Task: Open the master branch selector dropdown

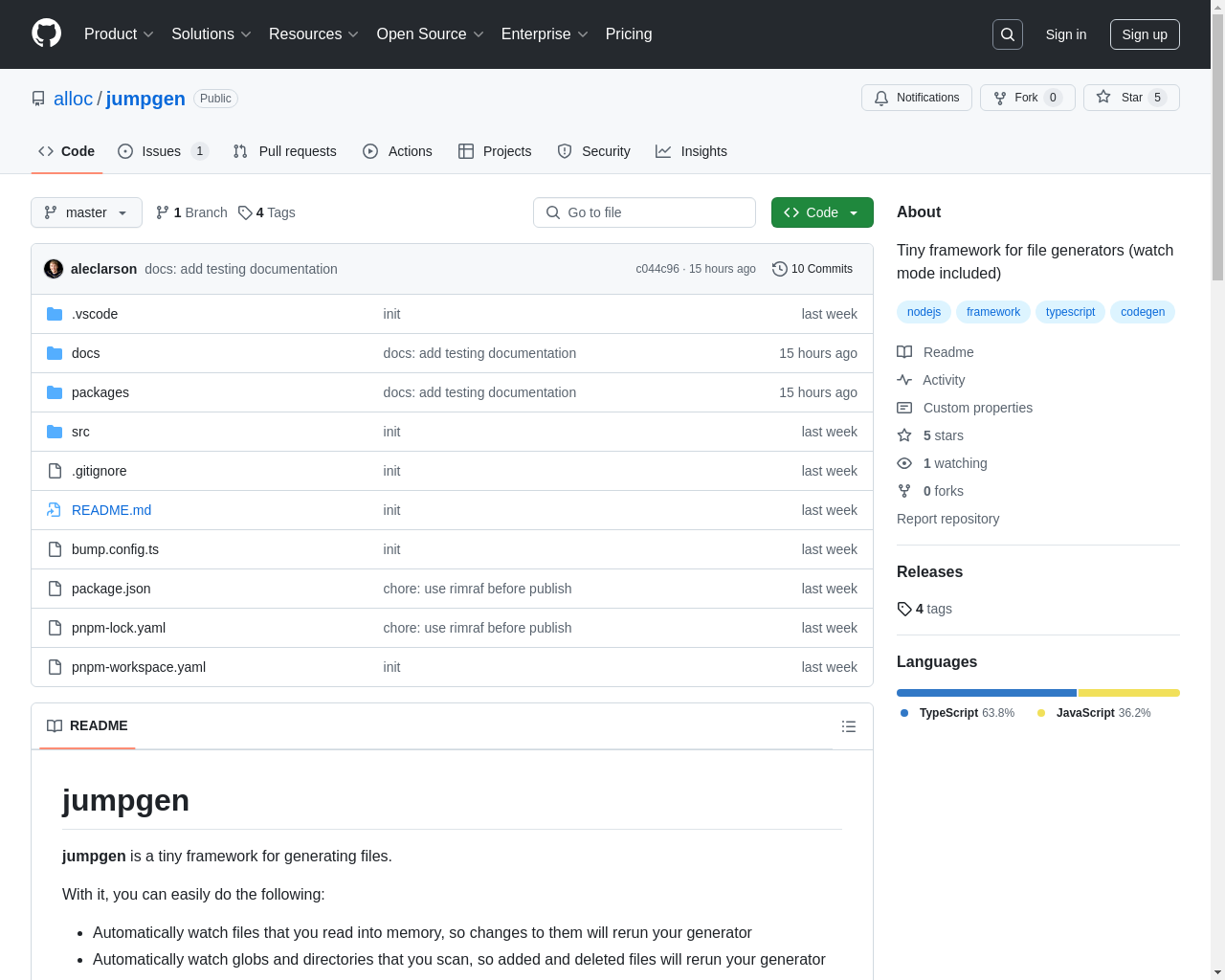Action: (x=86, y=212)
